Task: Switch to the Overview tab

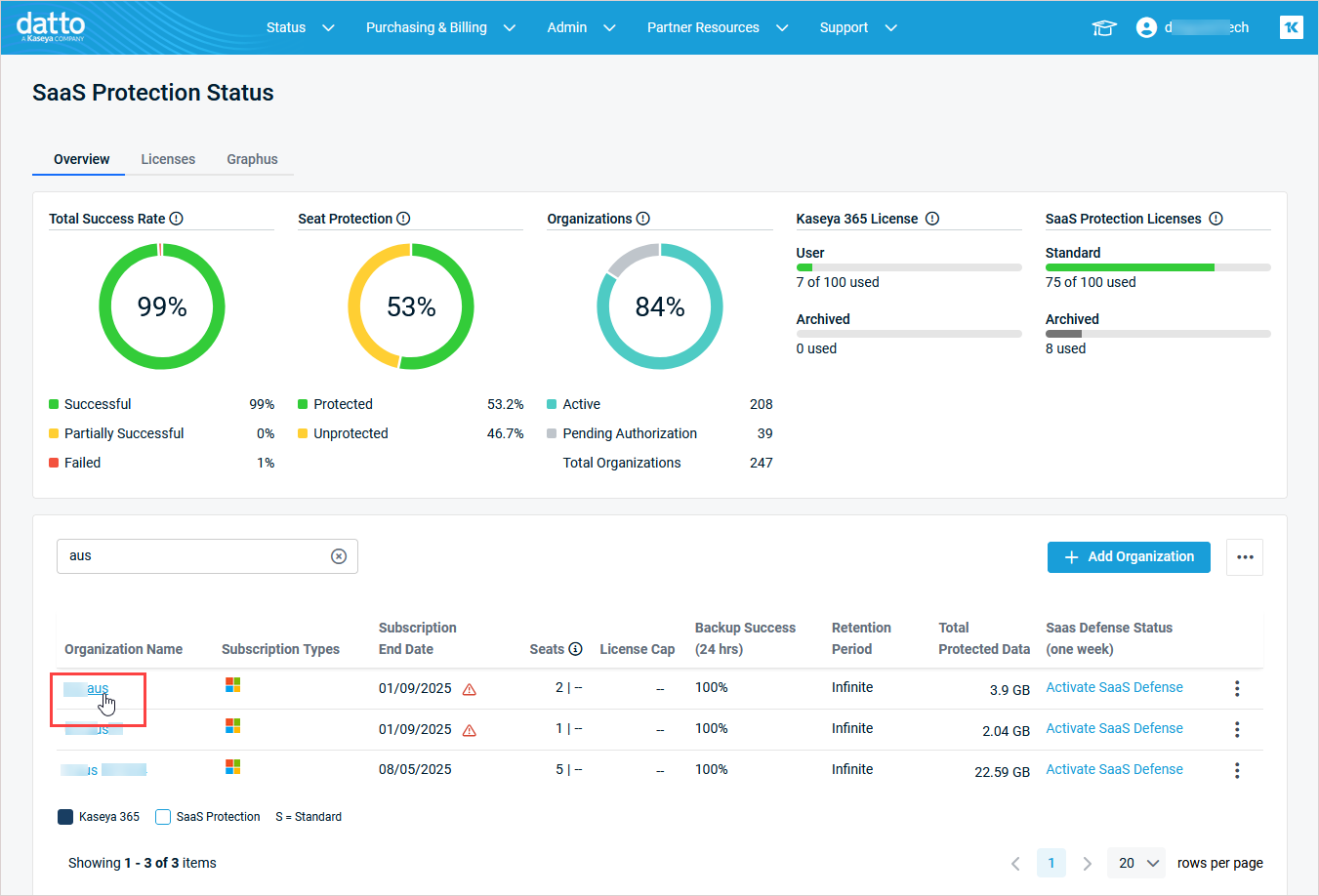Action: click(81, 159)
